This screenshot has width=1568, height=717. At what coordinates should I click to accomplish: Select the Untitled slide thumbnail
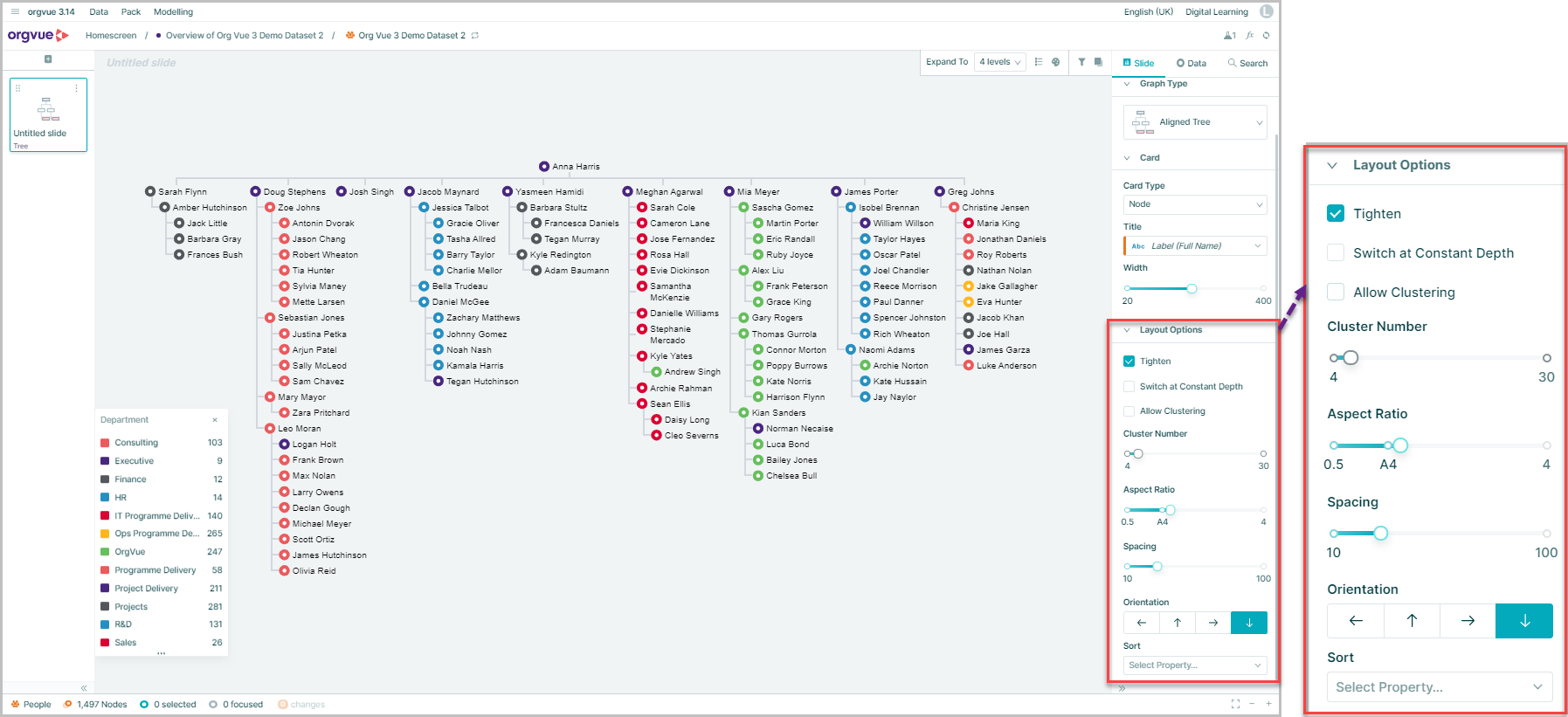click(48, 115)
